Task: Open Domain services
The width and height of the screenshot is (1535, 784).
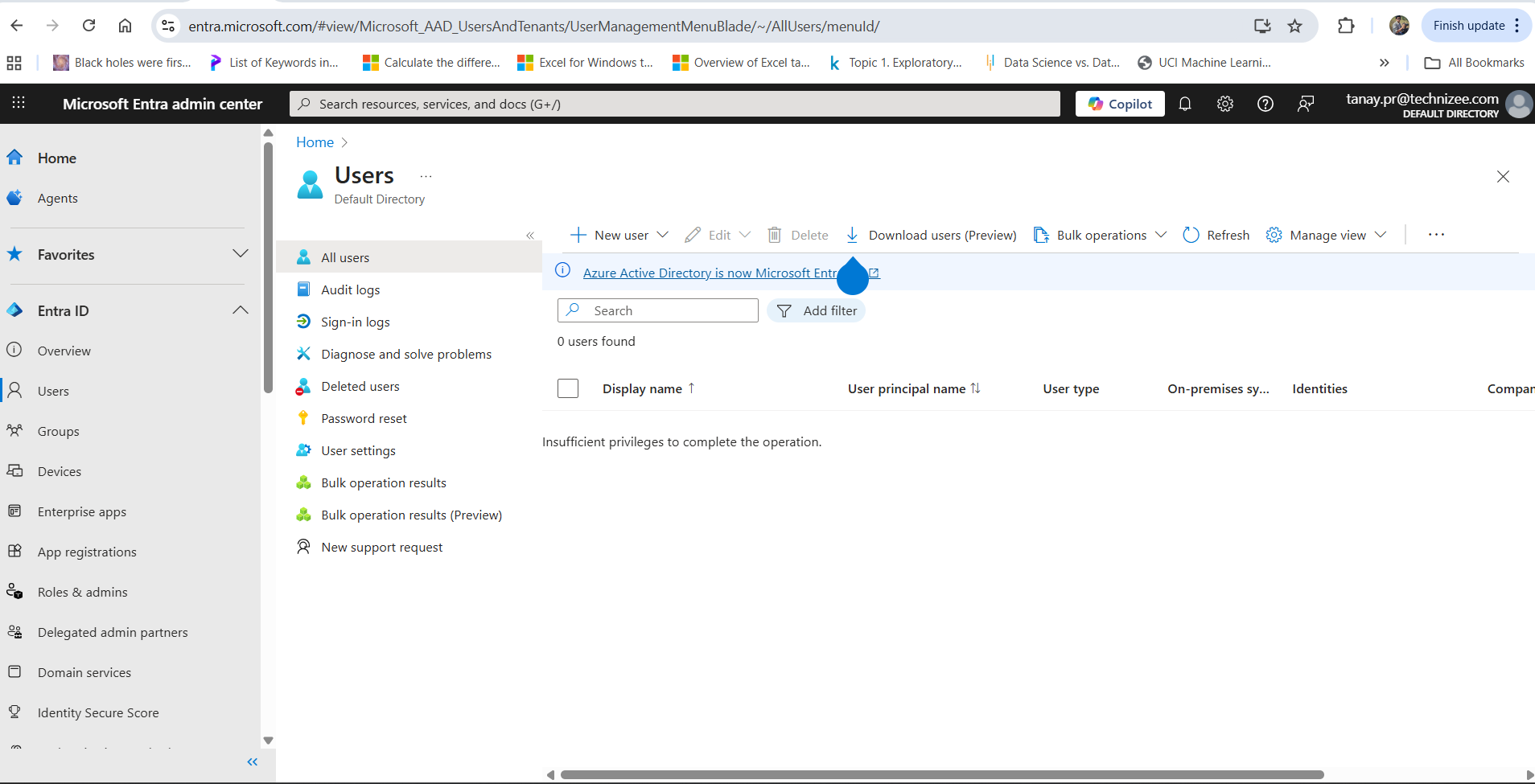Action: (84, 672)
